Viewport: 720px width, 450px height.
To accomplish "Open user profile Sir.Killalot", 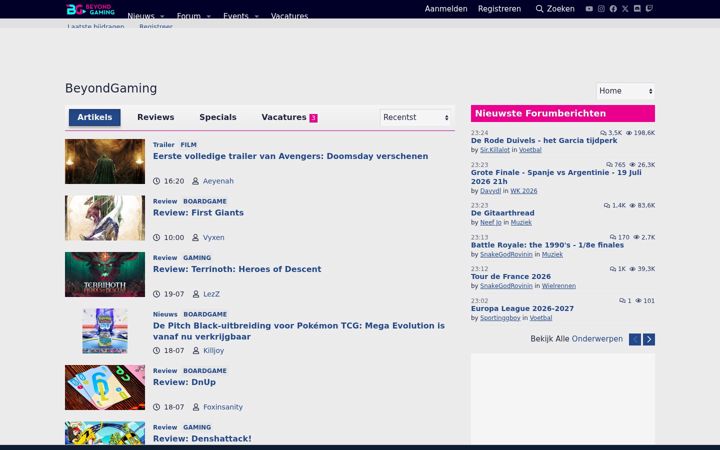I will tap(495, 150).
